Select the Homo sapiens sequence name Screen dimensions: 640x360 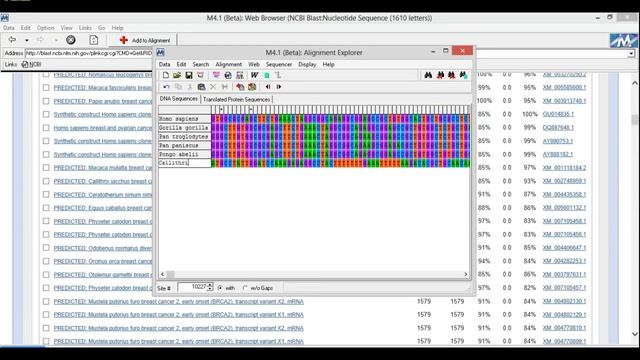(184, 119)
